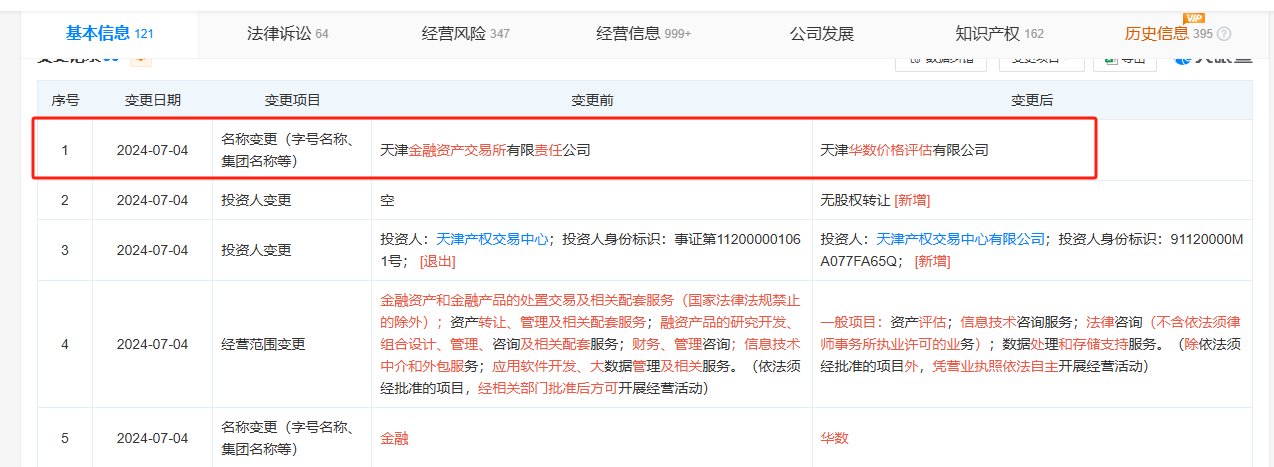
Task: Click the 空 value in row 2
Action: (x=387, y=200)
